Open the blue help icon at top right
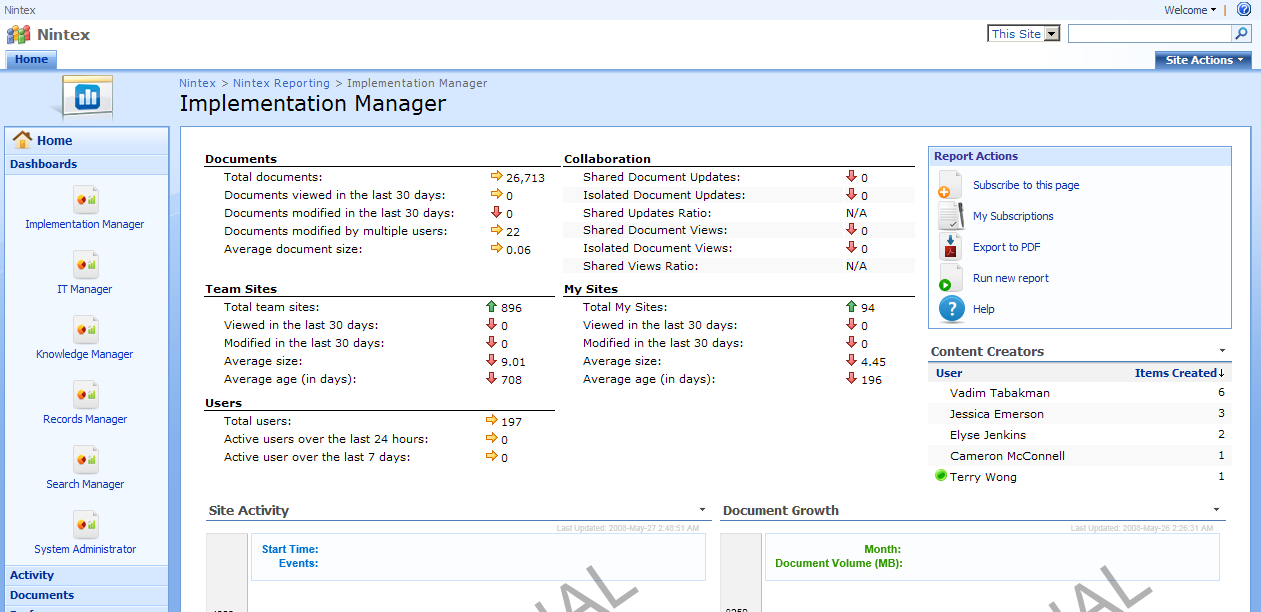1261x612 pixels. tap(1244, 10)
